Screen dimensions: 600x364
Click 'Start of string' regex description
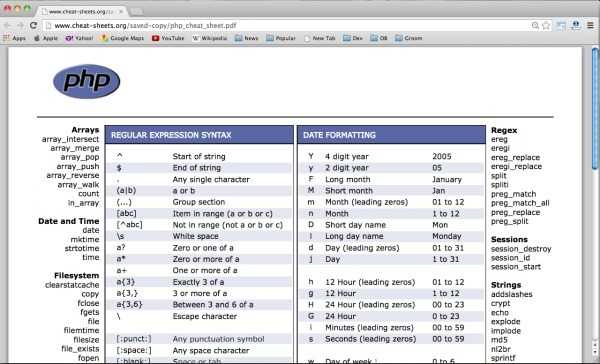pos(199,157)
